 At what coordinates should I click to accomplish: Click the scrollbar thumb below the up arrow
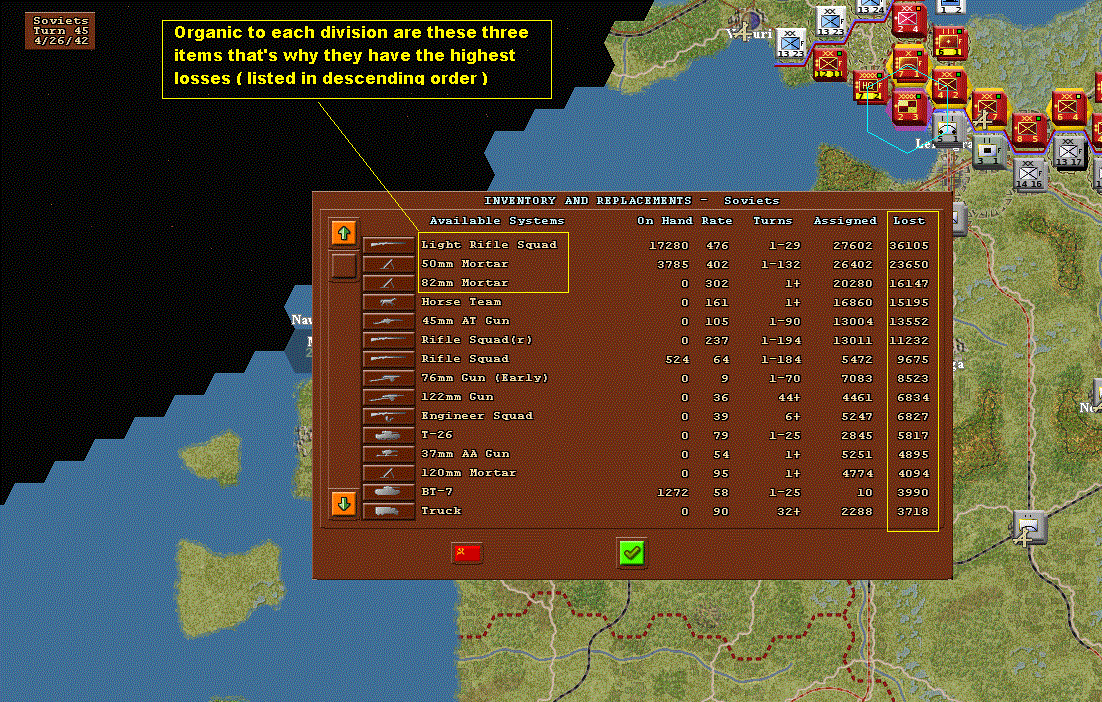pos(344,265)
